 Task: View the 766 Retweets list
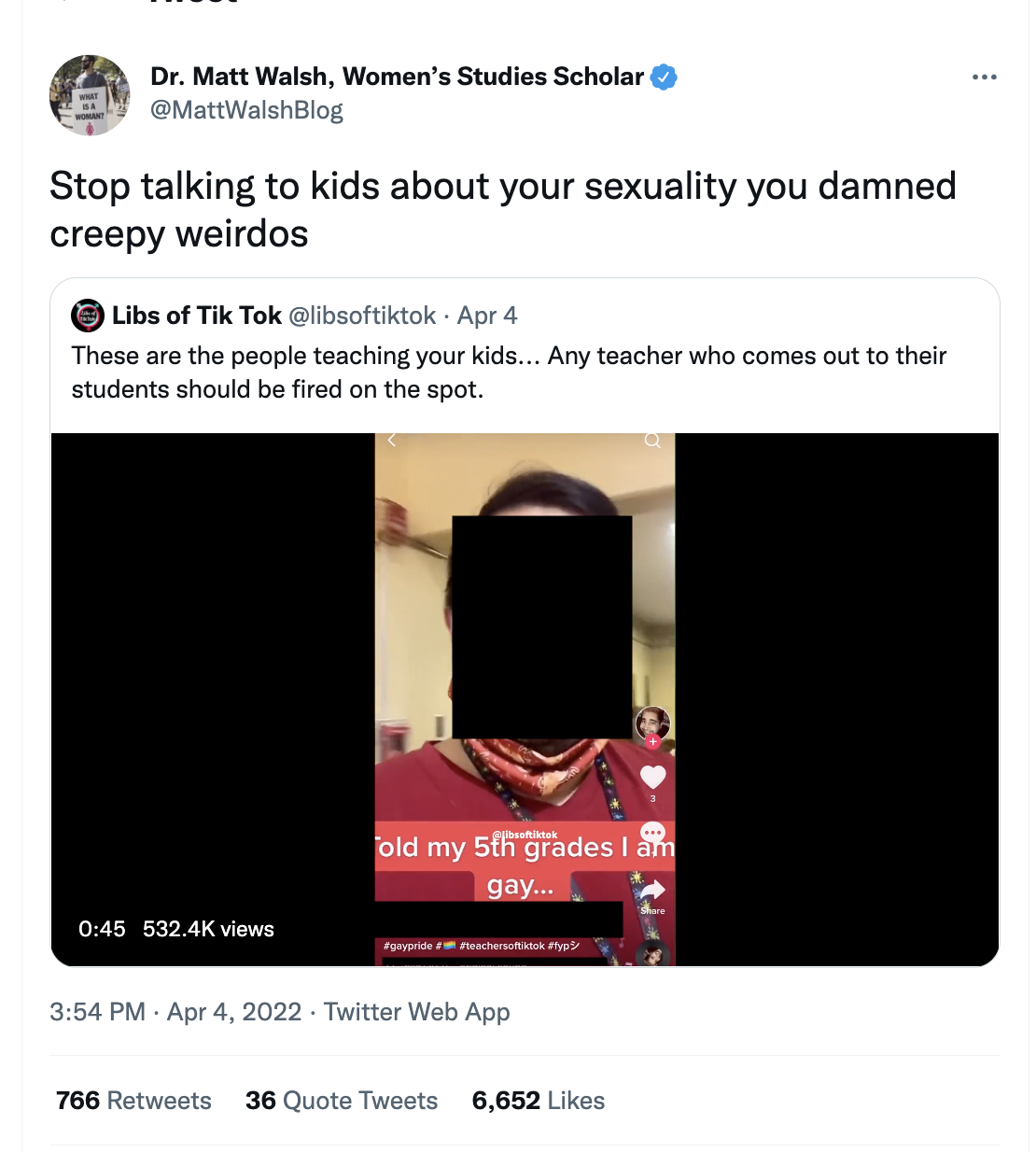click(133, 1100)
